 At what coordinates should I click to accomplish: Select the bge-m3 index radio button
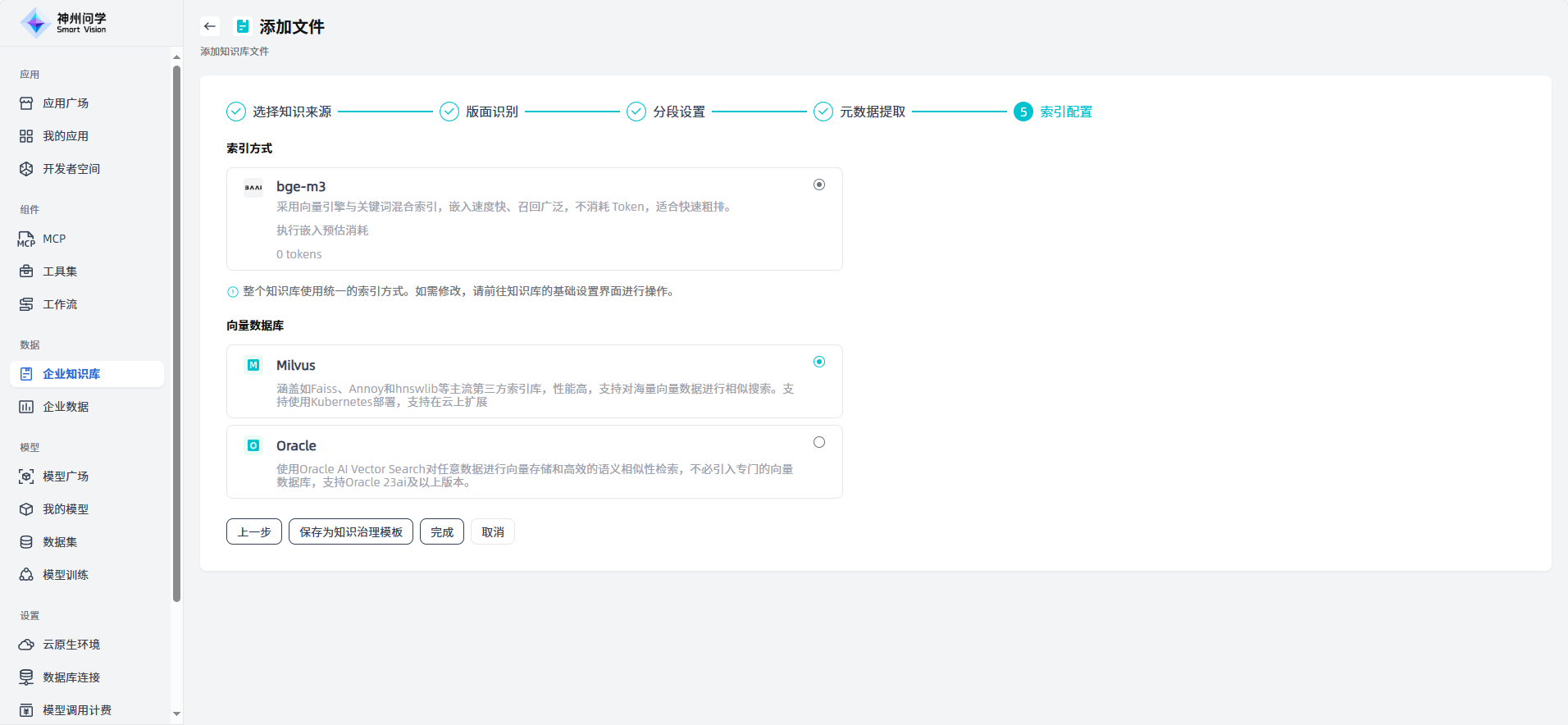(818, 185)
